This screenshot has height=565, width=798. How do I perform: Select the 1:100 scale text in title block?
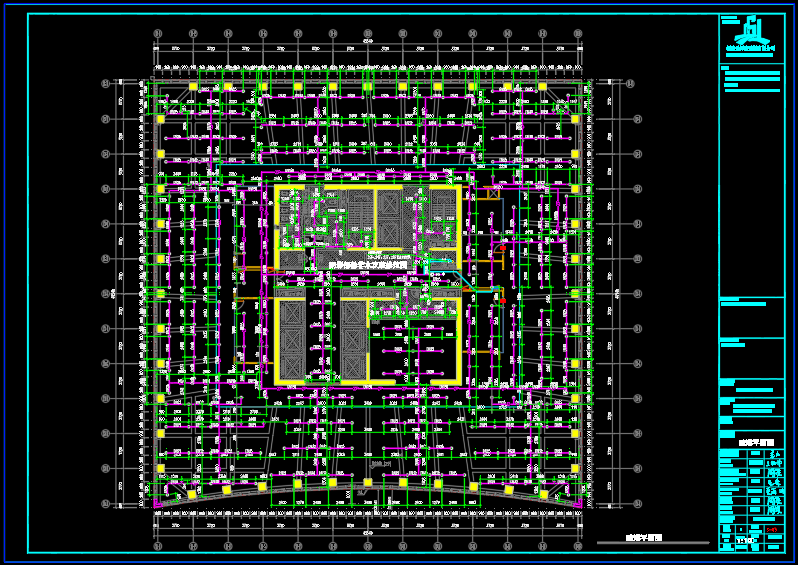click(x=745, y=543)
